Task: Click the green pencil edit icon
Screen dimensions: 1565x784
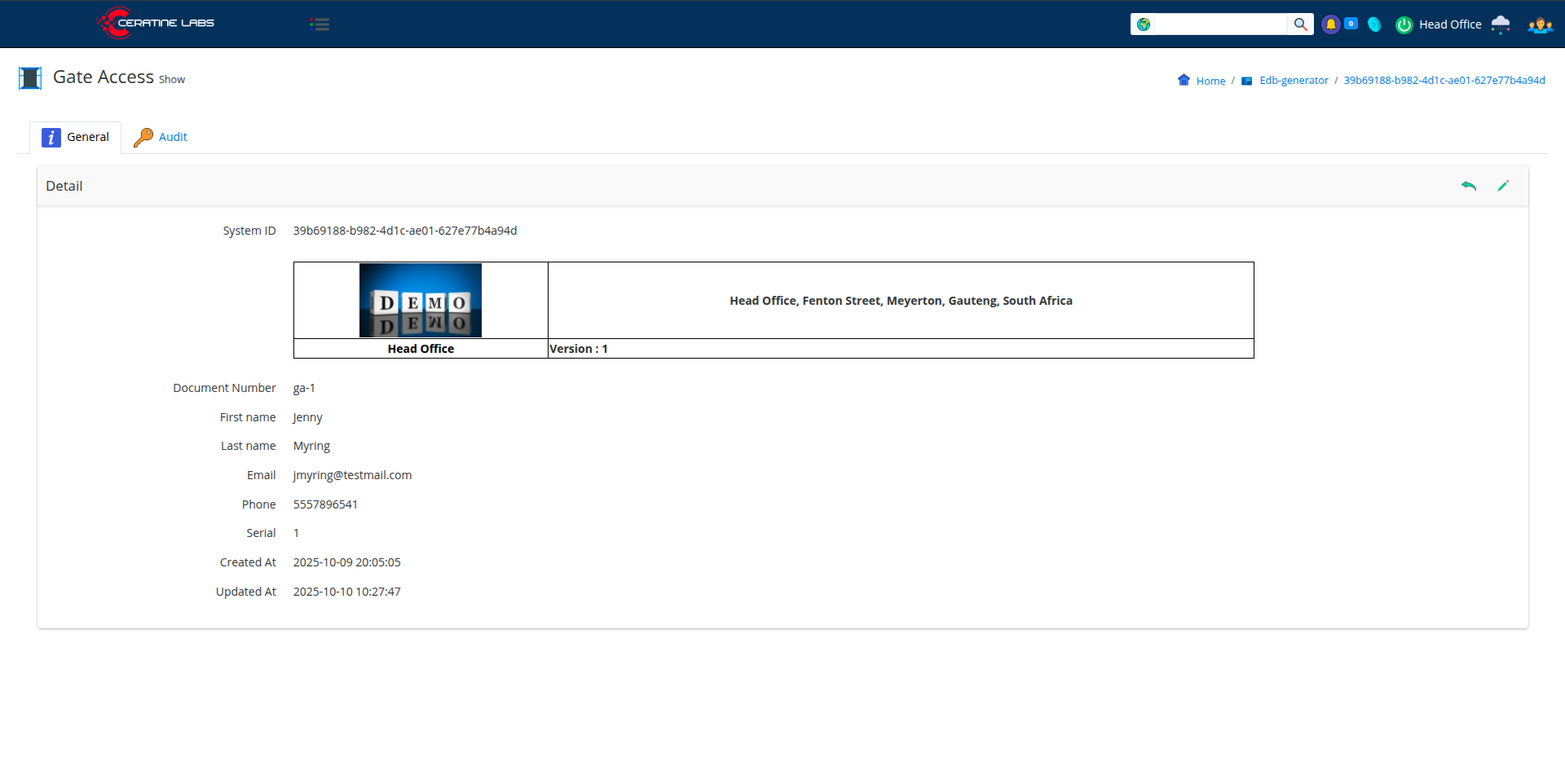Action: [1503, 186]
